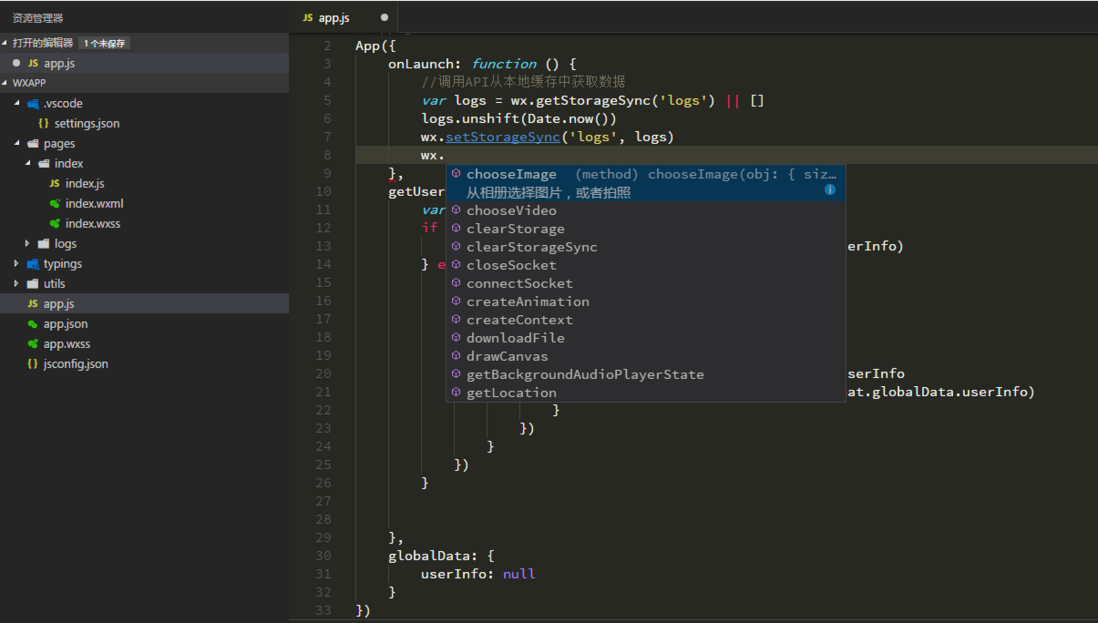
Task: Open app.wxss file
Action: click(x=67, y=344)
